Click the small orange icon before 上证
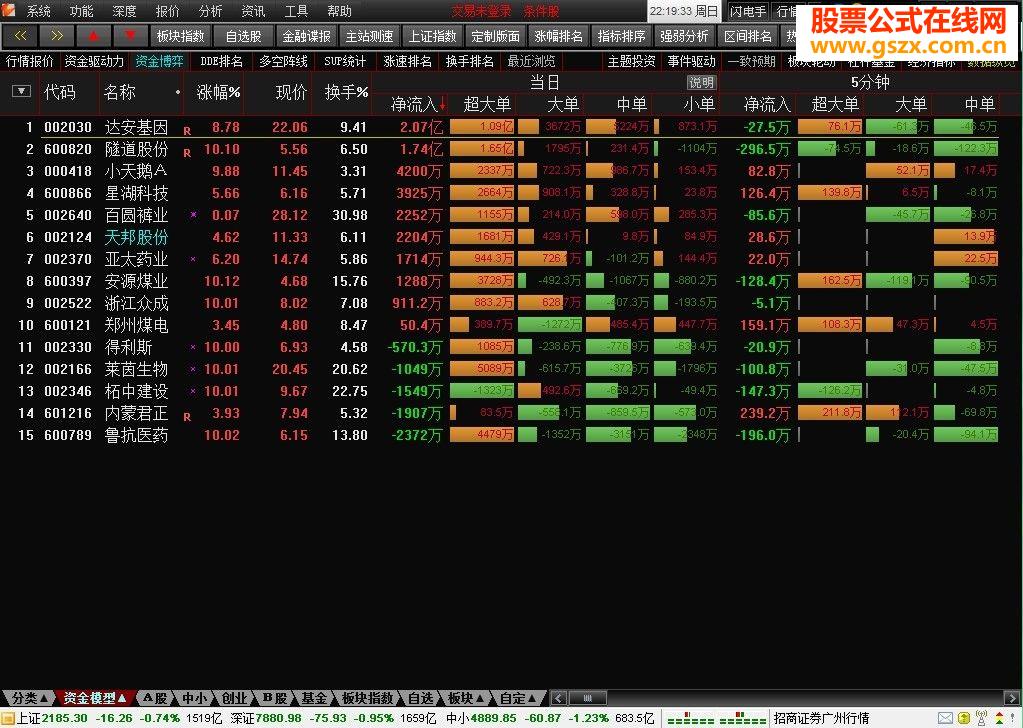Viewport: 1023px width, 728px height. pyautogui.click(x=8, y=719)
